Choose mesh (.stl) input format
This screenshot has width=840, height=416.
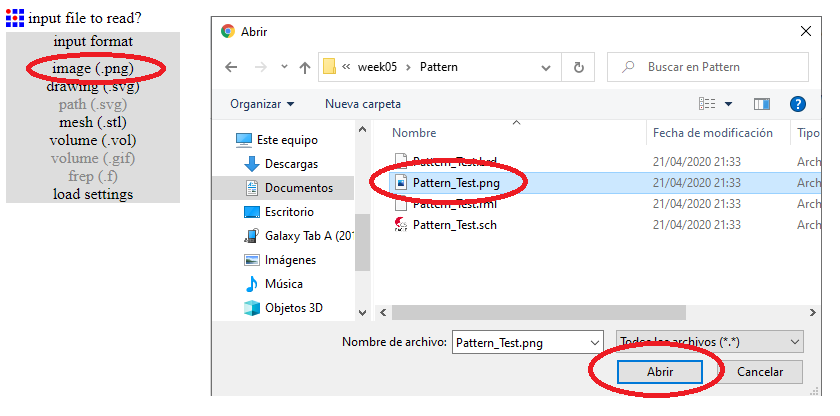tap(92, 122)
